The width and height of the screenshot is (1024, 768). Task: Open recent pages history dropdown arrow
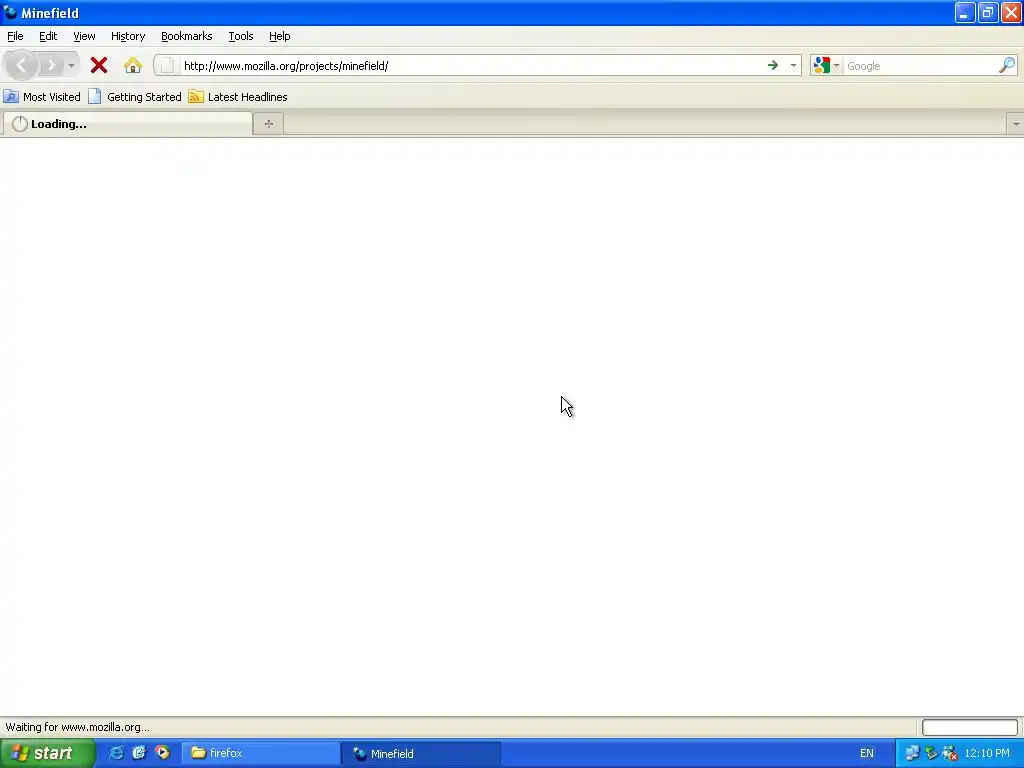coord(71,66)
